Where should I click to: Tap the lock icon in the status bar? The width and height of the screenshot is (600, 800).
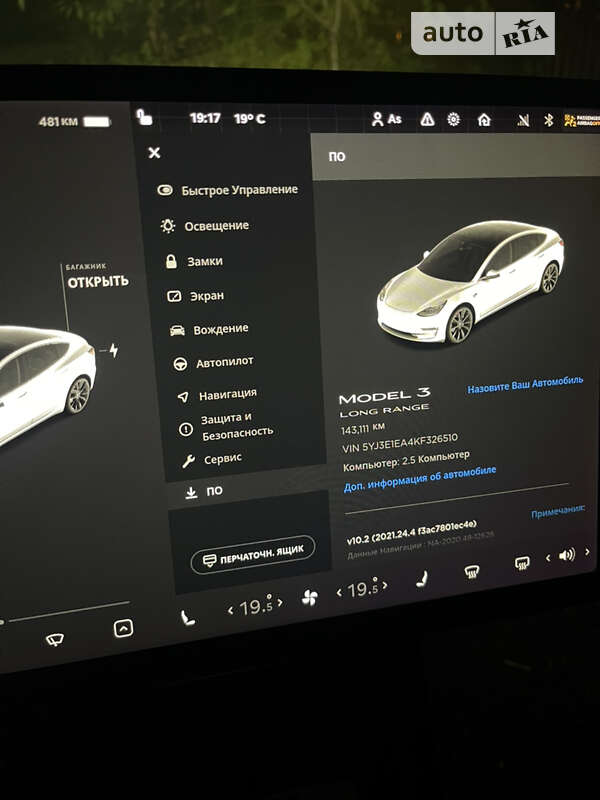[146, 118]
